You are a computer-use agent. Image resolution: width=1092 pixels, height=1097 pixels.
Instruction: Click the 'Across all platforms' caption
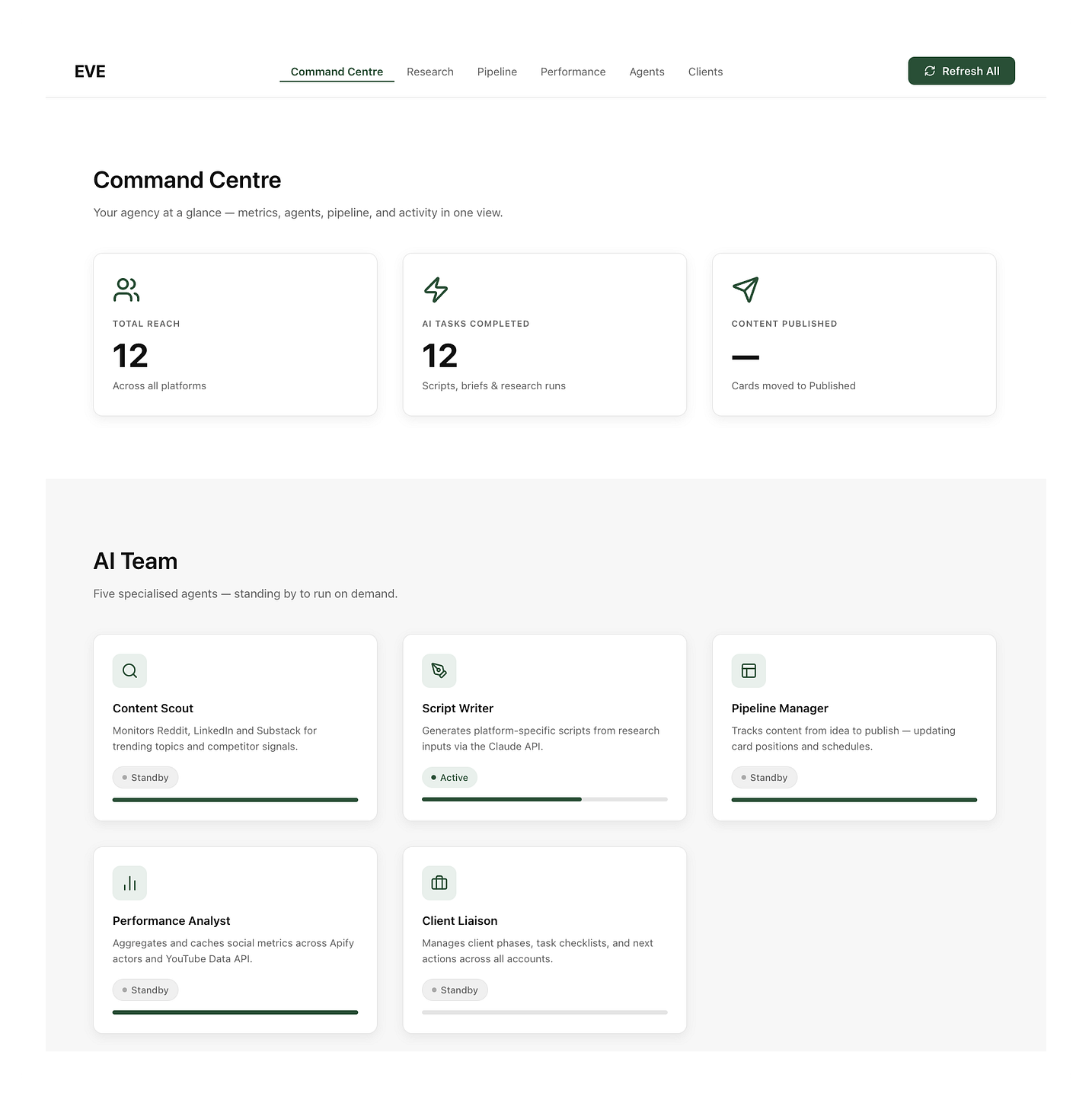(159, 386)
